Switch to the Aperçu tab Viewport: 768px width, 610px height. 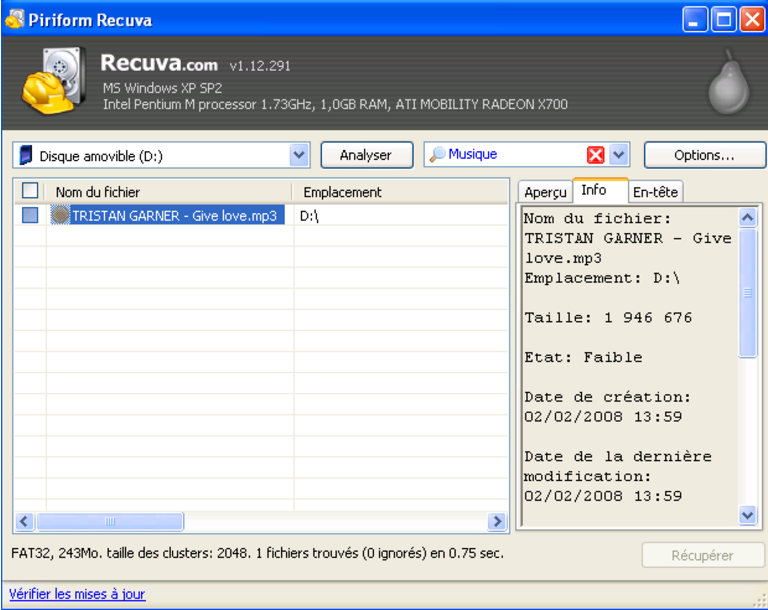[545, 192]
